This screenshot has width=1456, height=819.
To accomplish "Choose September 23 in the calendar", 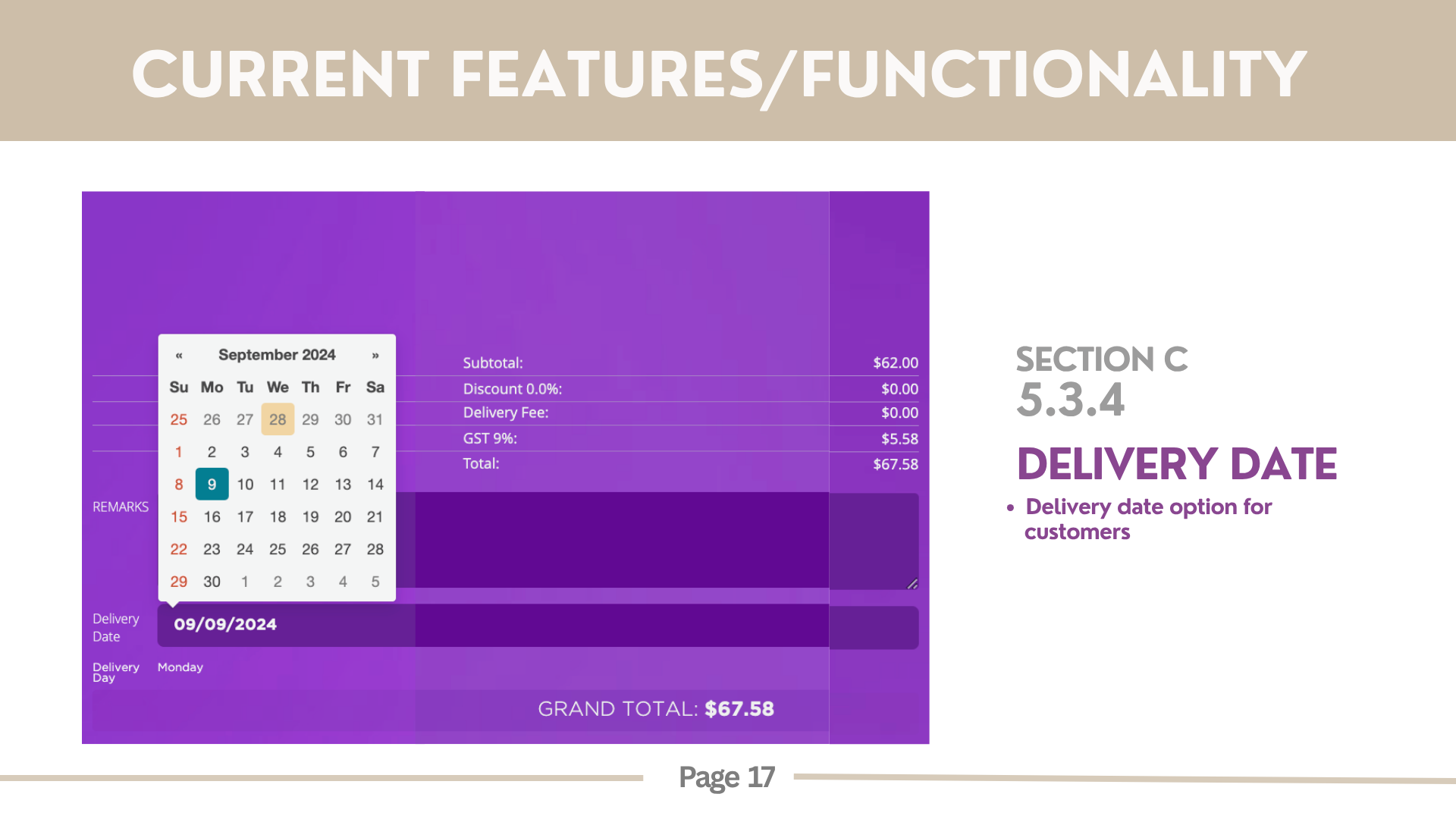I will click(212, 549).
